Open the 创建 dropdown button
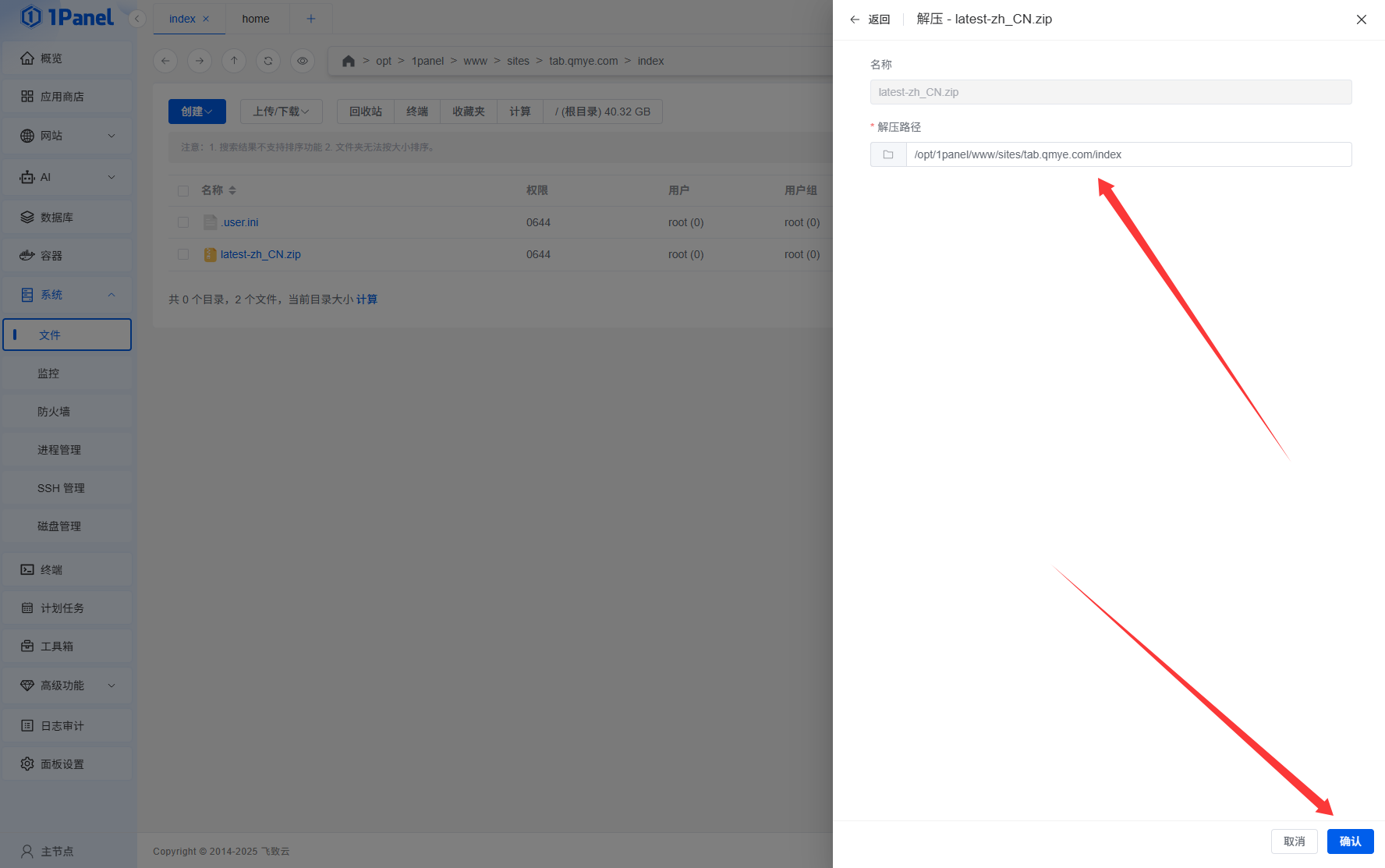 (x=197, y=112)
